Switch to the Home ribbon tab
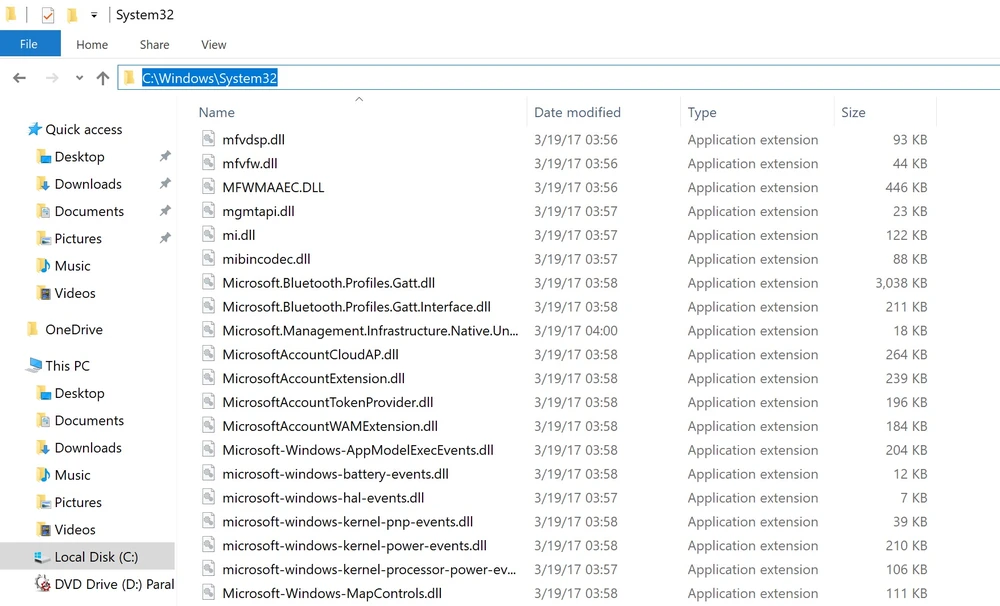This screenshot has width=1000, height=606. coord(92,44)
